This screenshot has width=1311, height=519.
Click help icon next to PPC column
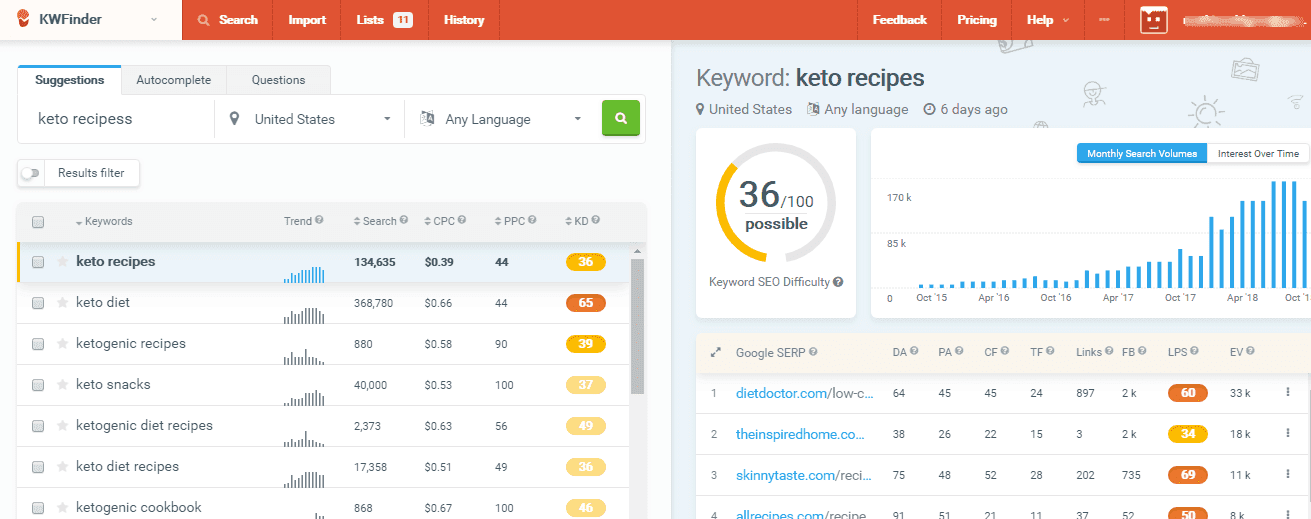click(x=532, y=221)
